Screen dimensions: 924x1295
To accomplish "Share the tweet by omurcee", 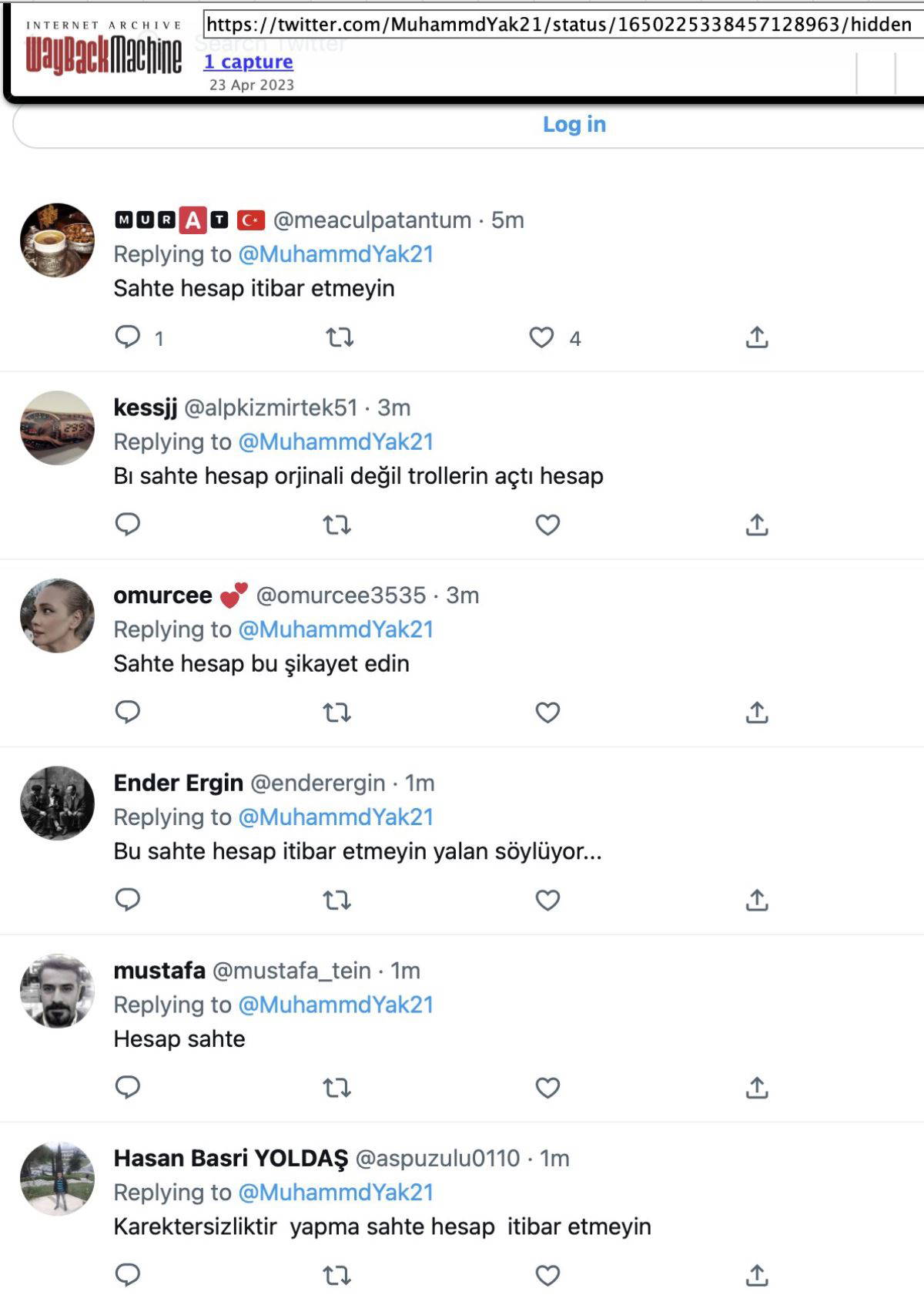I will click(x=757, y=713).
